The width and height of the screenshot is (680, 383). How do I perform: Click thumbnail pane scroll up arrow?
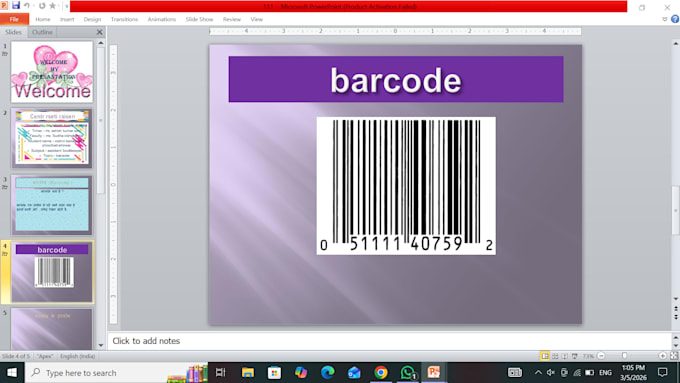101,43
